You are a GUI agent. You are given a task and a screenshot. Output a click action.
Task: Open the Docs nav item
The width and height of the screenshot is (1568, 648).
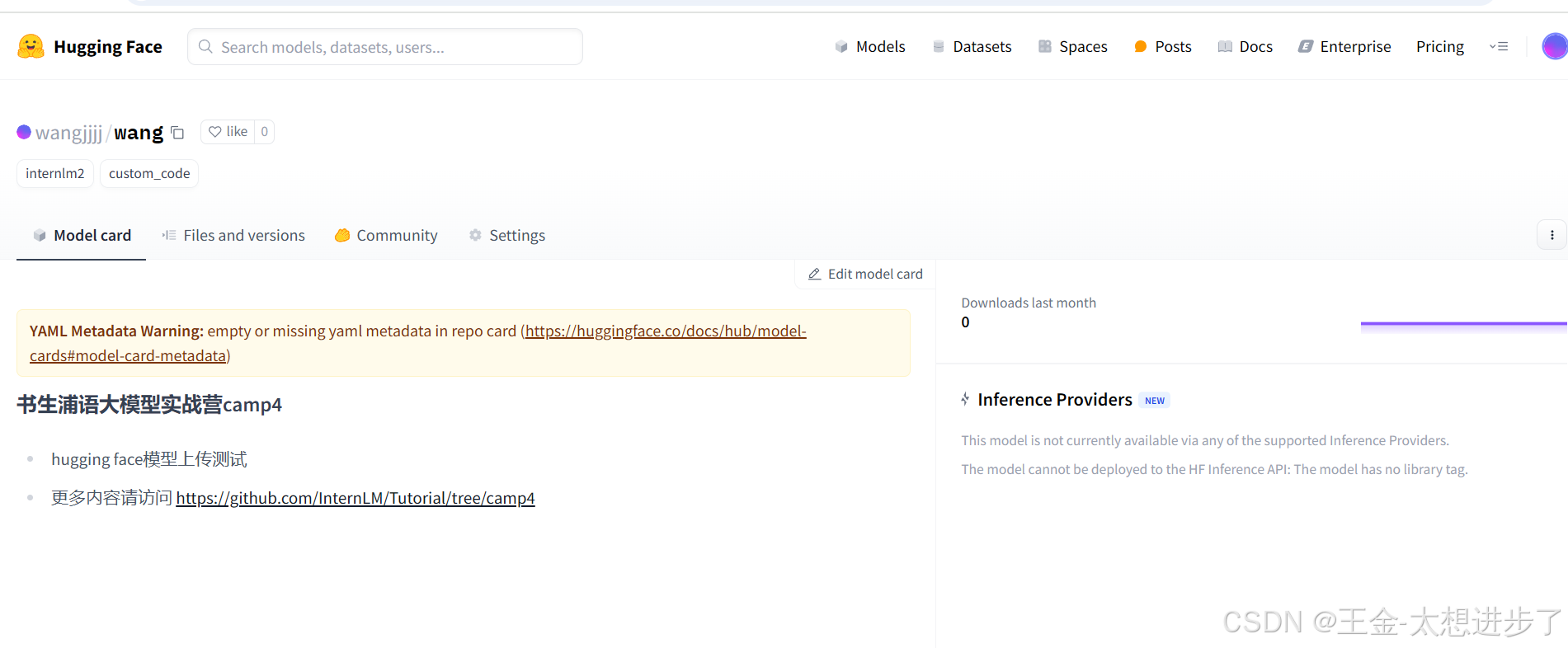point(1245,47)
